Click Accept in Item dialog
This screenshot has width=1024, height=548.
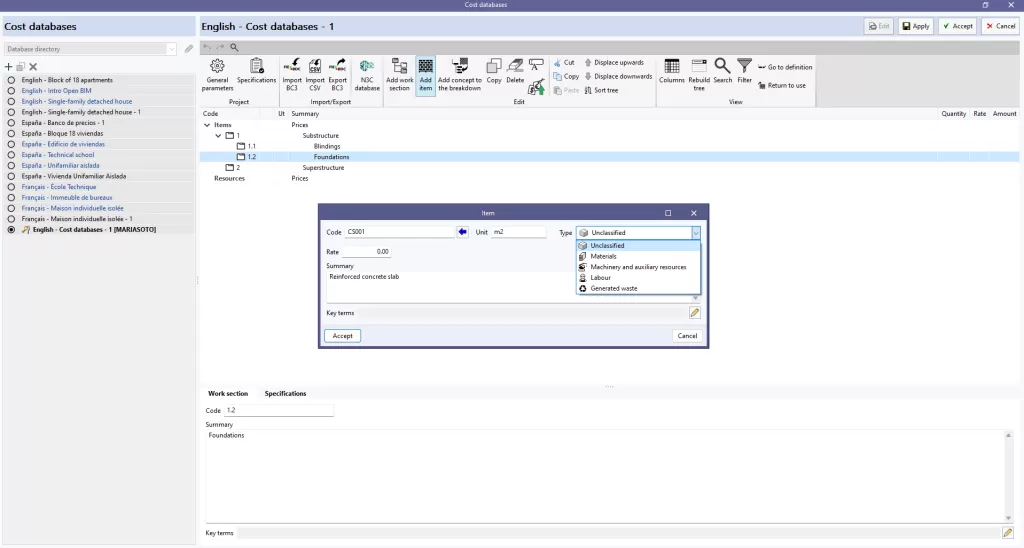[x=342, y=336]
